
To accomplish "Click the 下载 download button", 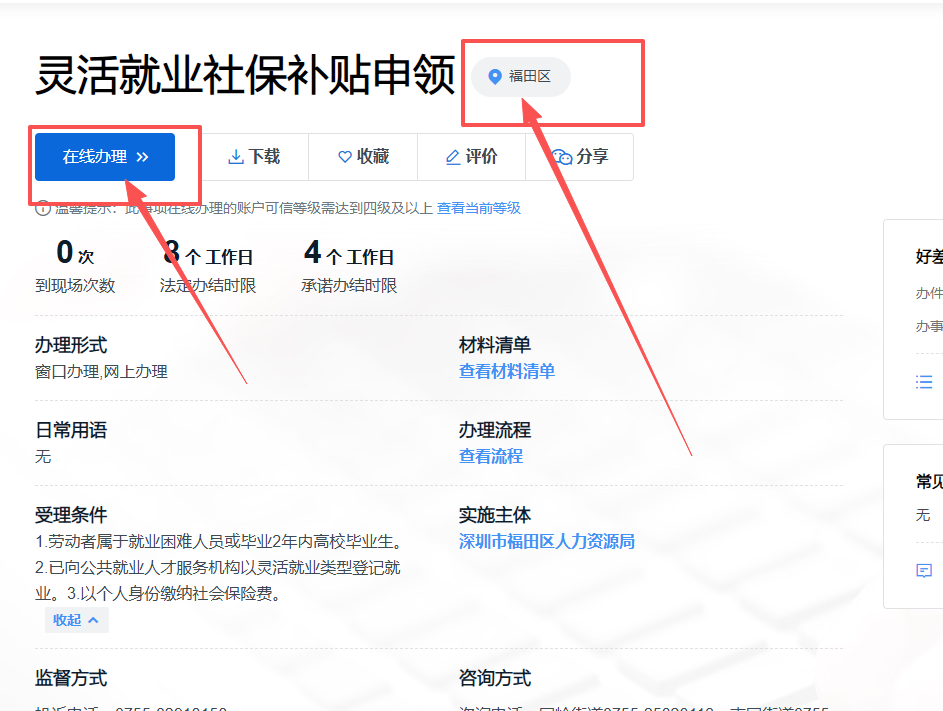I will [x=254, y=157].
